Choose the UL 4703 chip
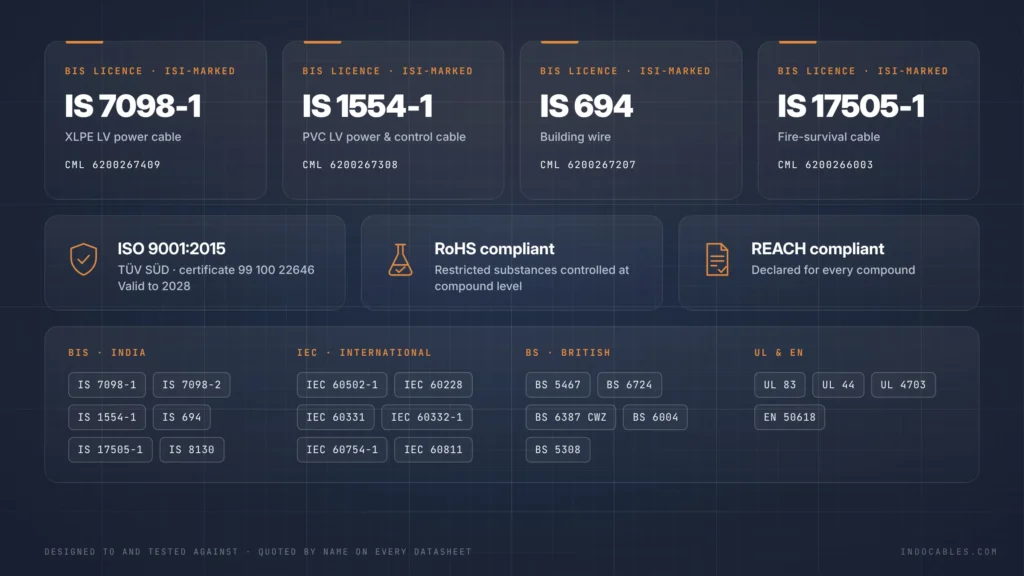Image resolution: width=1024 pixels, height=576 pixels. pyautogui.click(x=903, y=385)
